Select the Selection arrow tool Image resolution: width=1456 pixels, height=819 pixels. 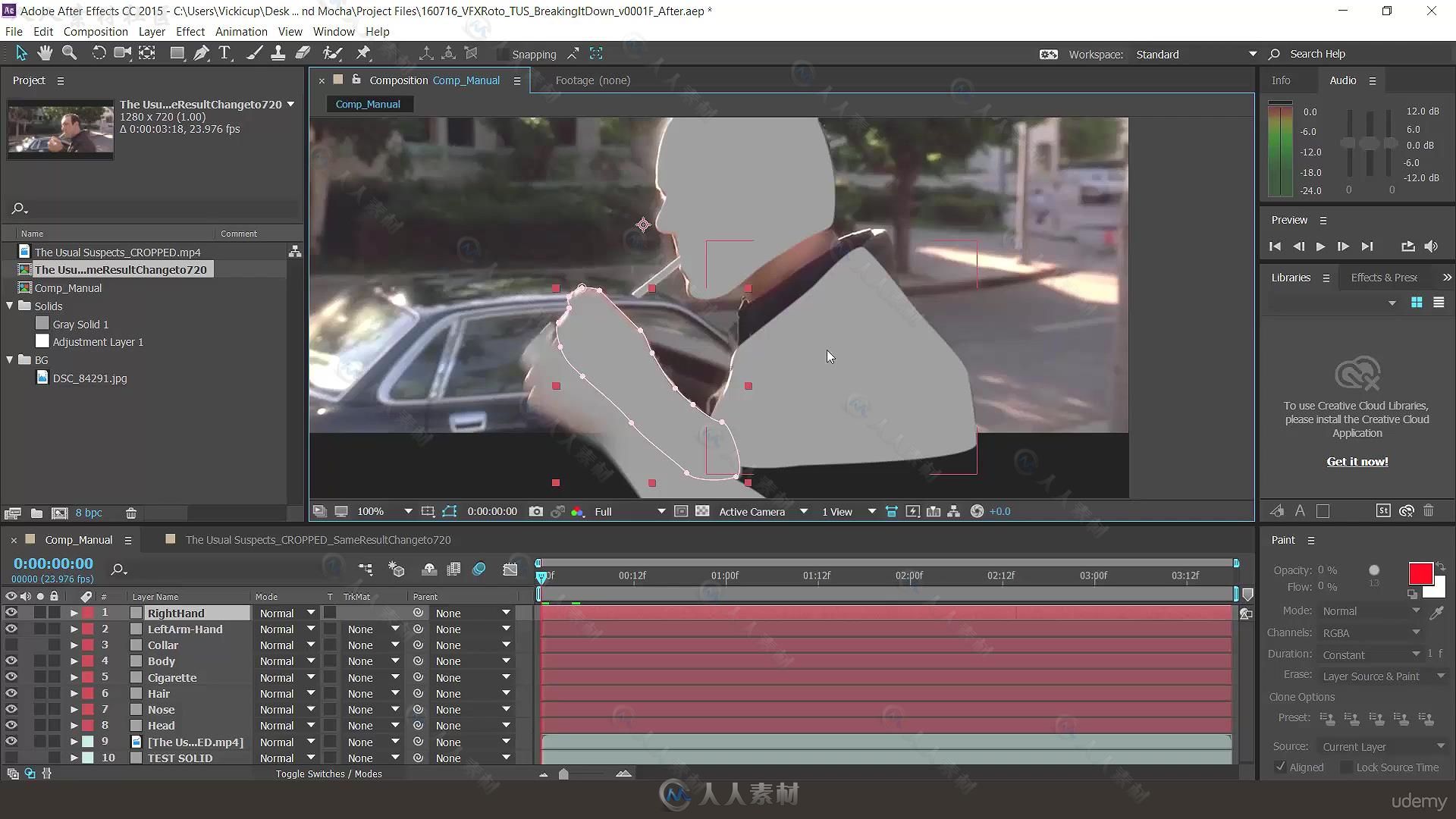pyautogui.click(x=21, y=53)
